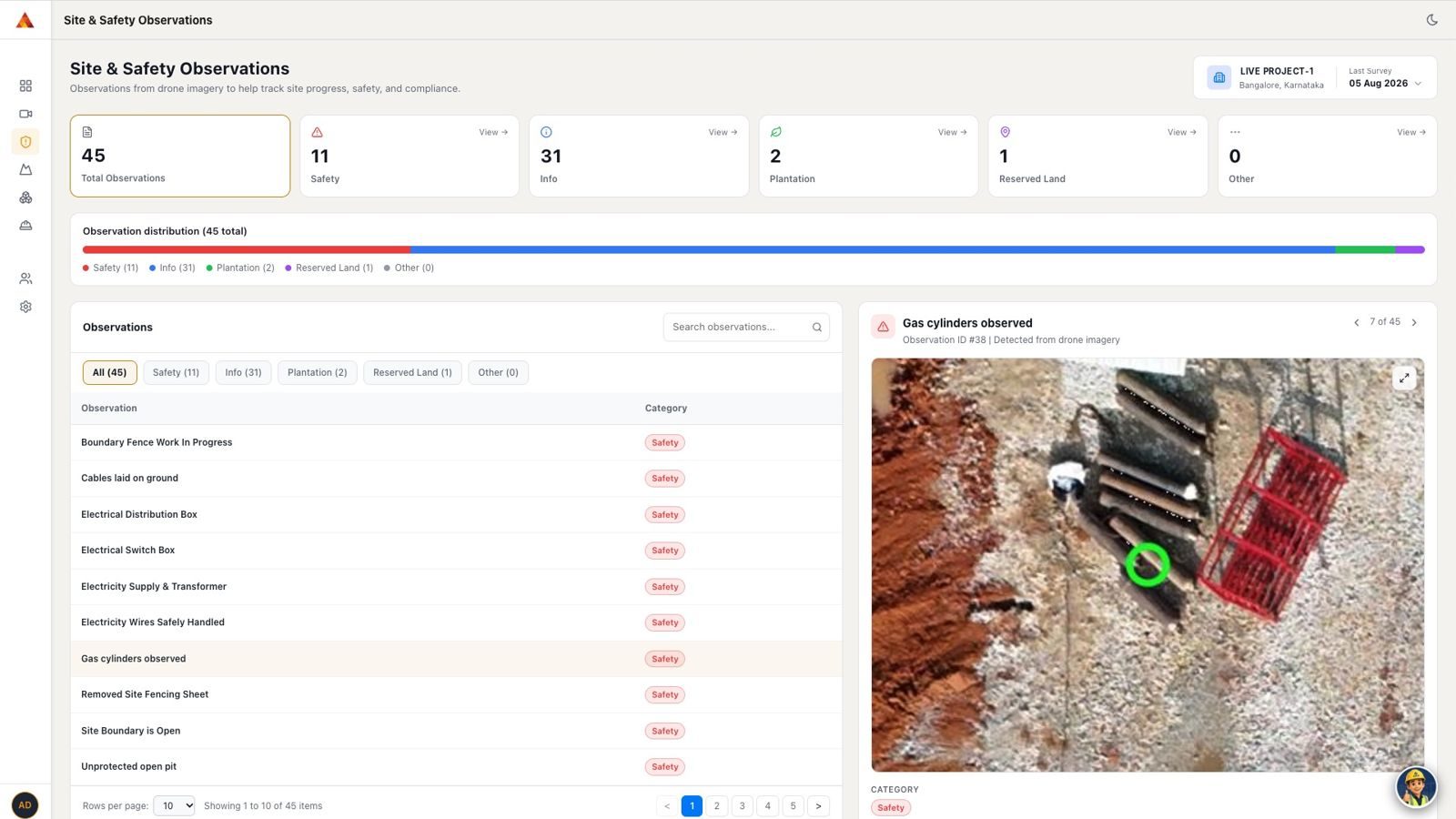
Task: Open page 5 of the observations table
Action: point(793,805)
